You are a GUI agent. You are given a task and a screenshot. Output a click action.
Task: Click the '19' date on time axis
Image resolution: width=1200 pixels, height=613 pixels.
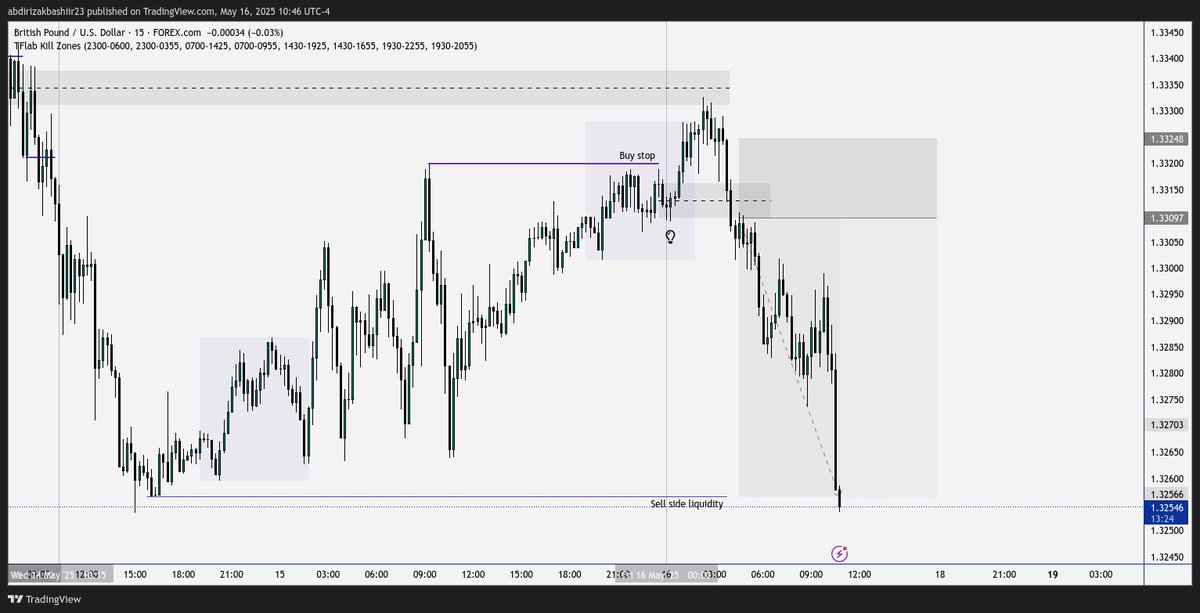[1052, 574]
